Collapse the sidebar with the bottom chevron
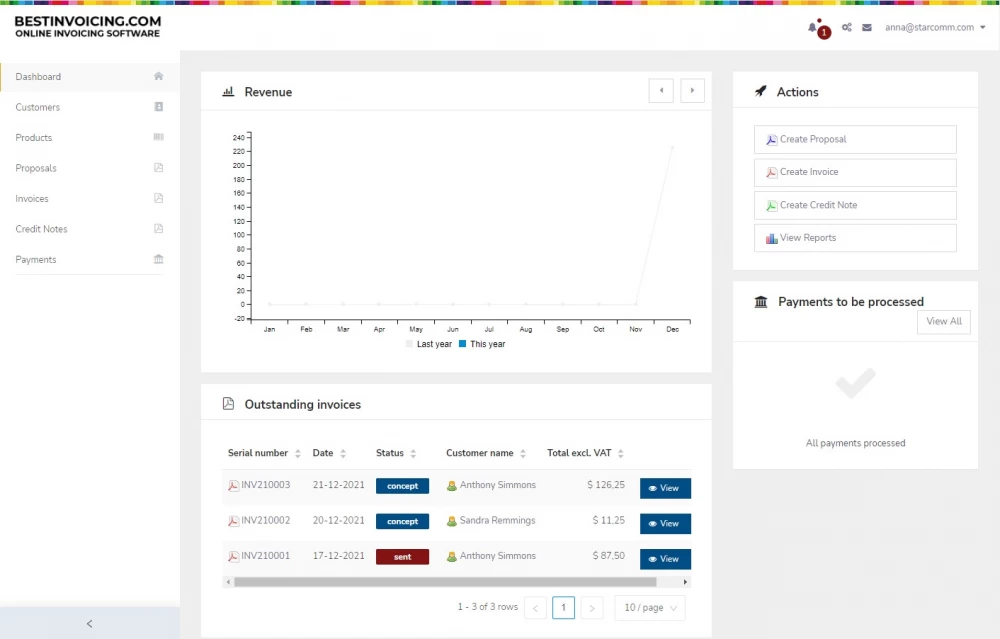Screen dimensions: 1000x639 [x=89, y=623]
